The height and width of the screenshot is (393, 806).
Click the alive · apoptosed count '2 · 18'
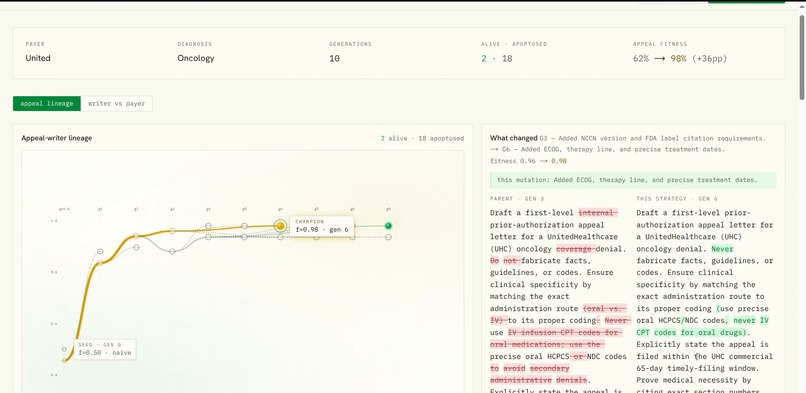coord(497,59)
